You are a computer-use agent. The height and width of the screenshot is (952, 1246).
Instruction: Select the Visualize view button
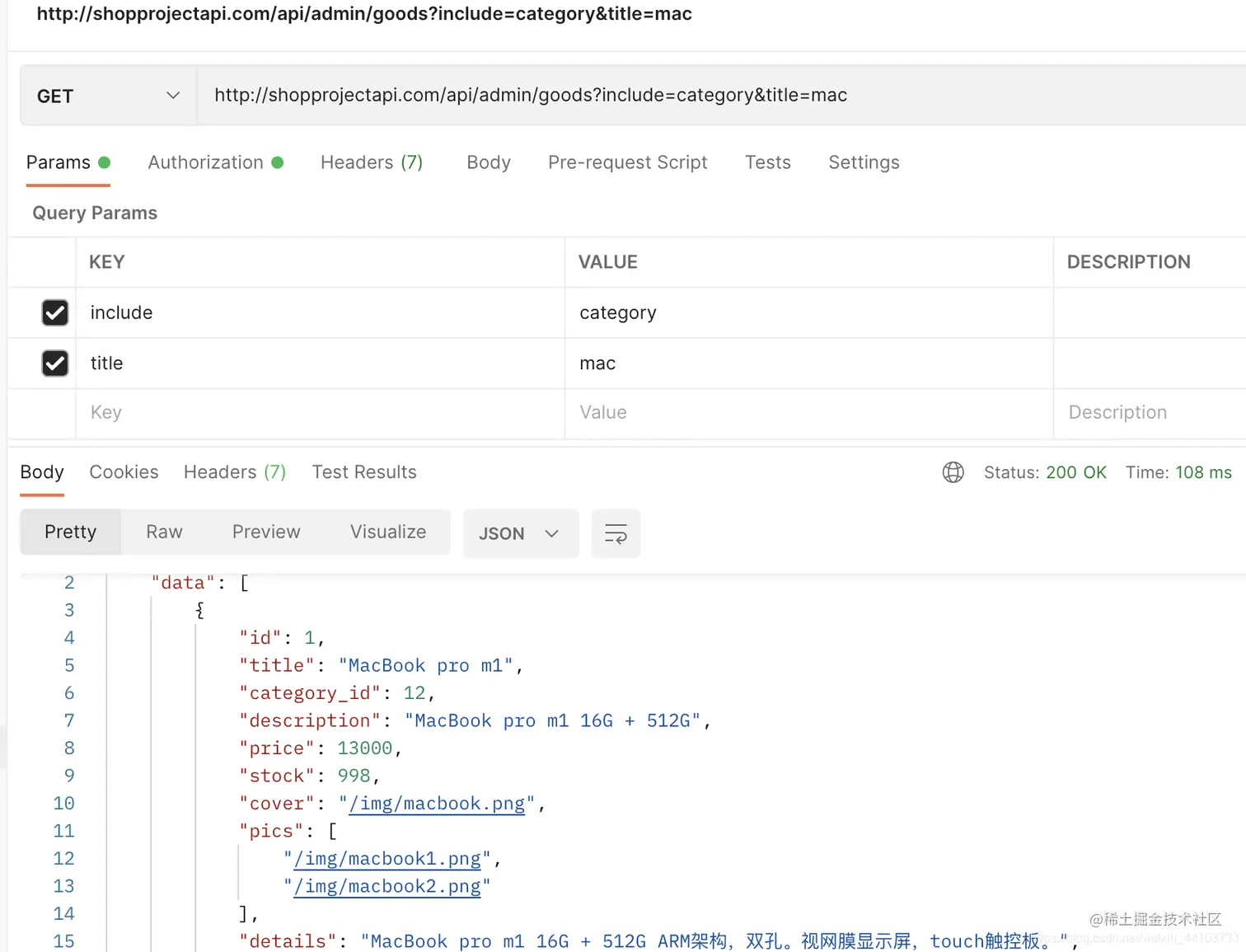388,532
